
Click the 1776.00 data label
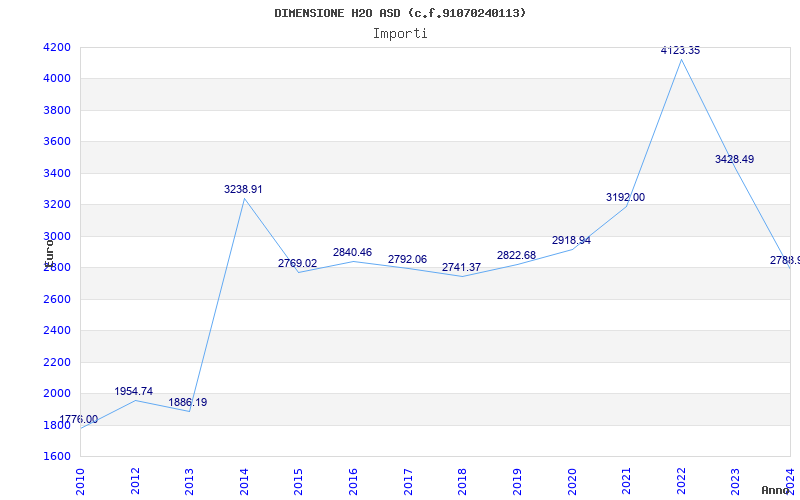(79, 419)
